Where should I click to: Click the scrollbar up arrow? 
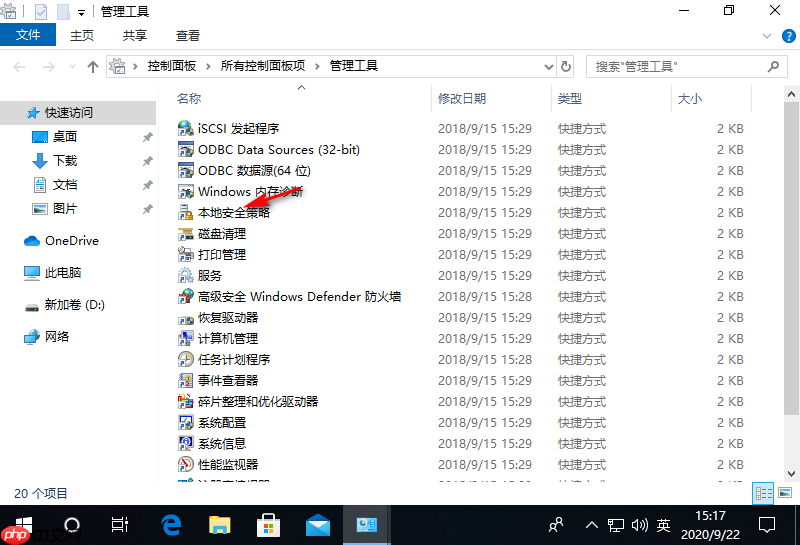click(x=791, y=94)
